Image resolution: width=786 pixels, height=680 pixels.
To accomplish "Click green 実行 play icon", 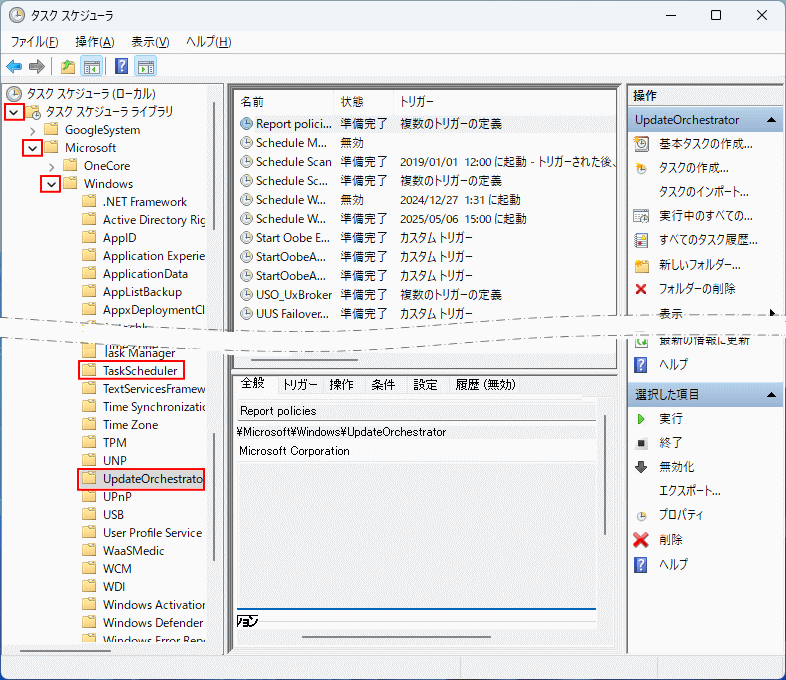I will (641, 419).
